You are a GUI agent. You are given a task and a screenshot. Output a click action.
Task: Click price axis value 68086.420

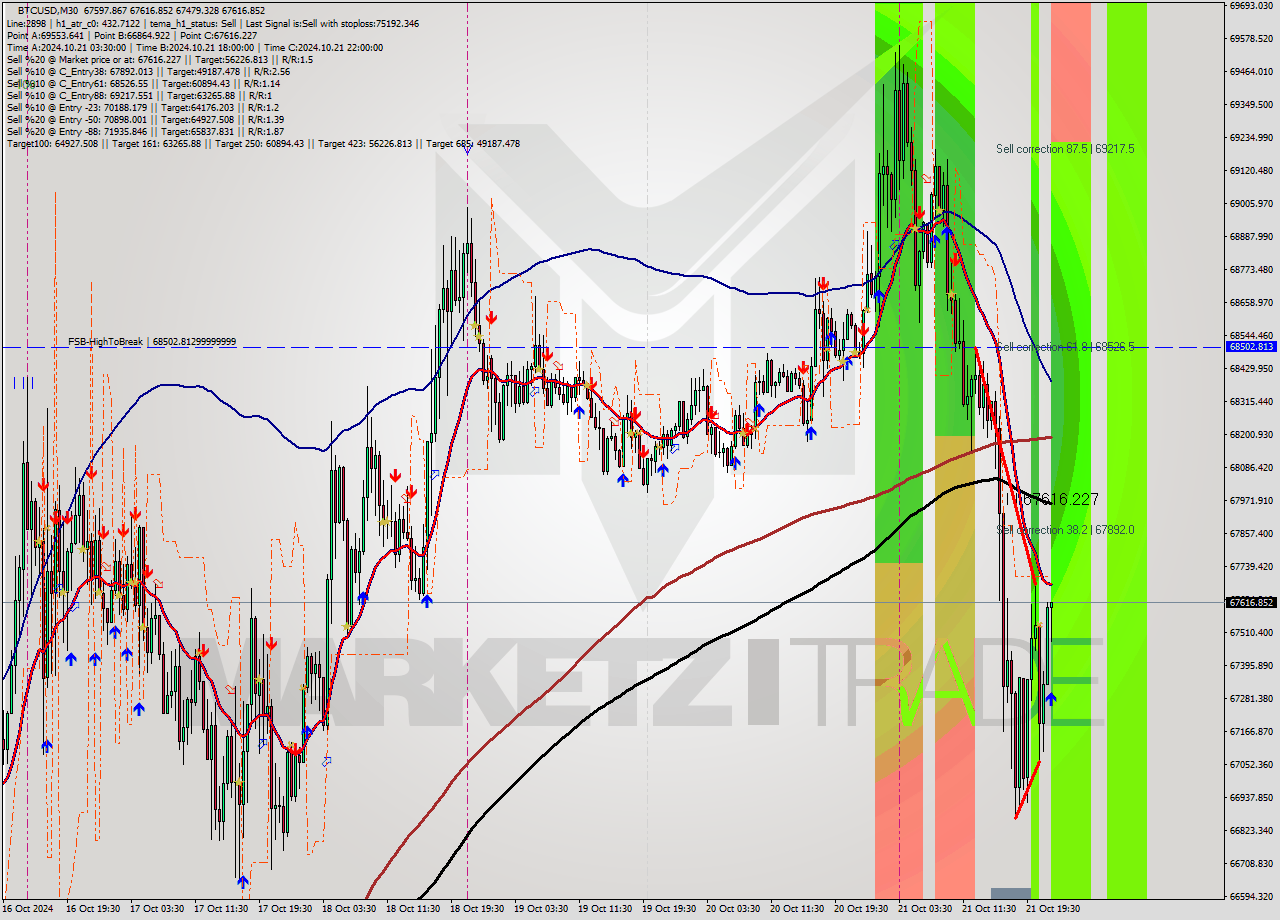(x=1250, y=467)
